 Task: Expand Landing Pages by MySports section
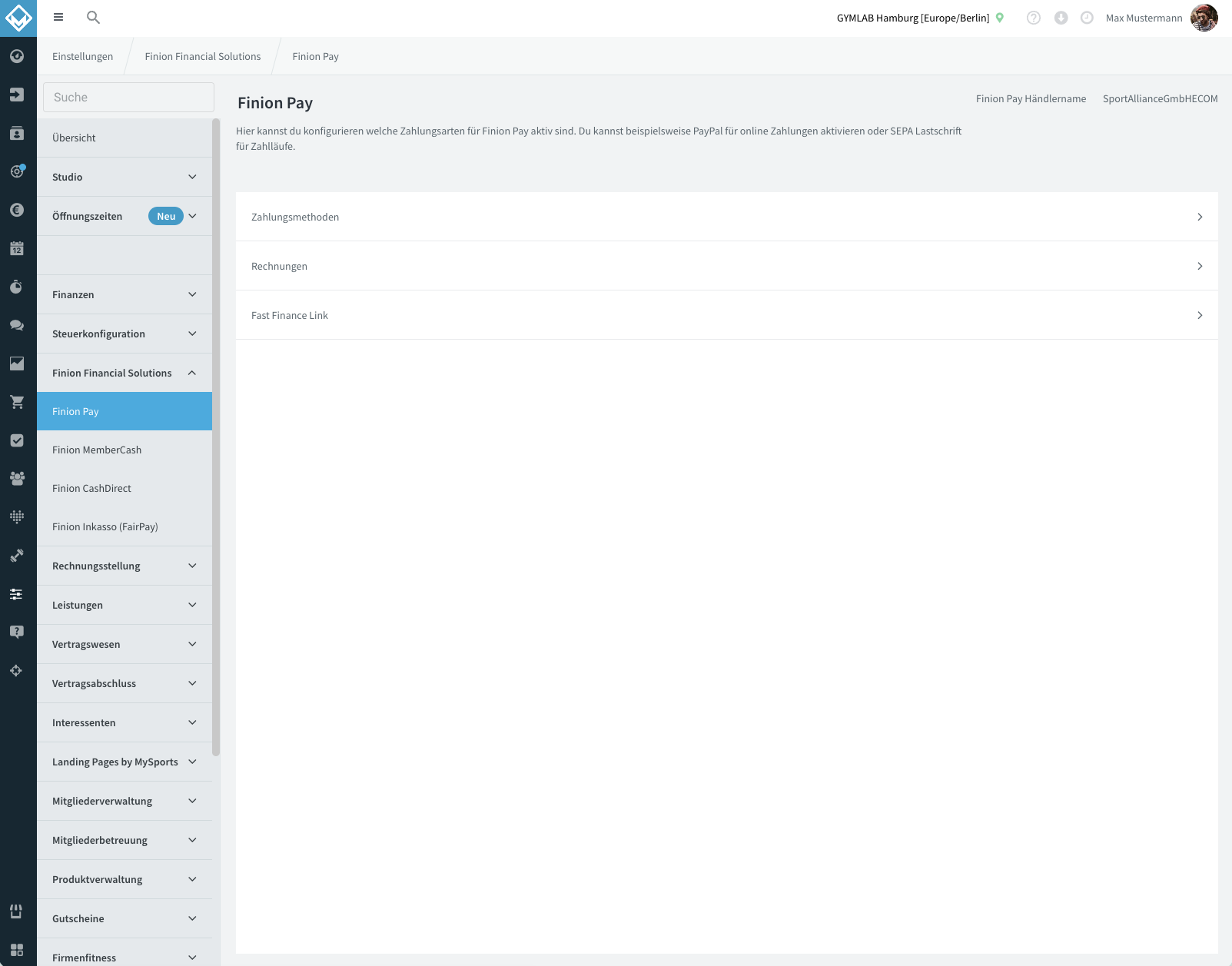tap(125, 762)
